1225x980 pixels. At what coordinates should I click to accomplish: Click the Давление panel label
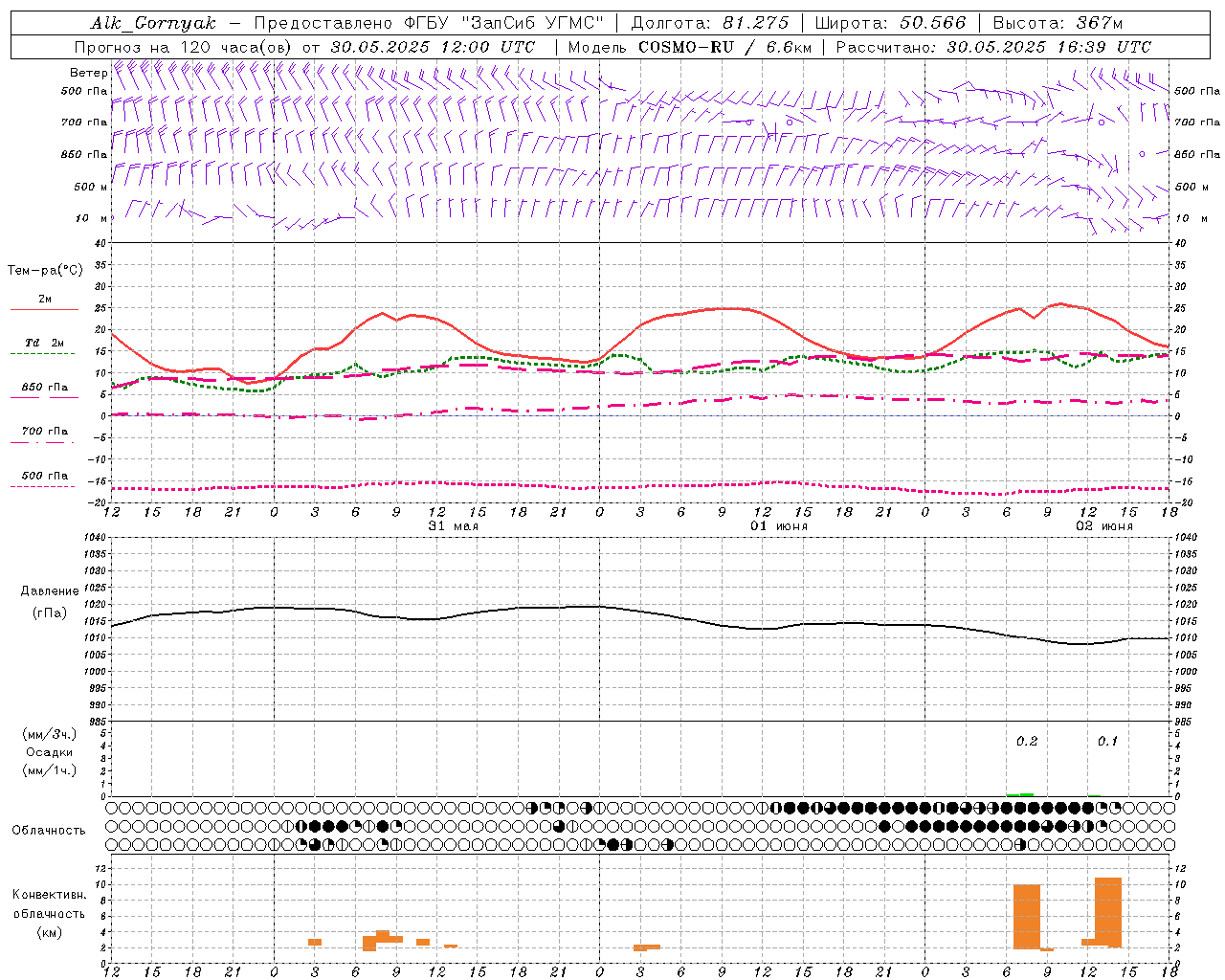click(x=50, y=591)
